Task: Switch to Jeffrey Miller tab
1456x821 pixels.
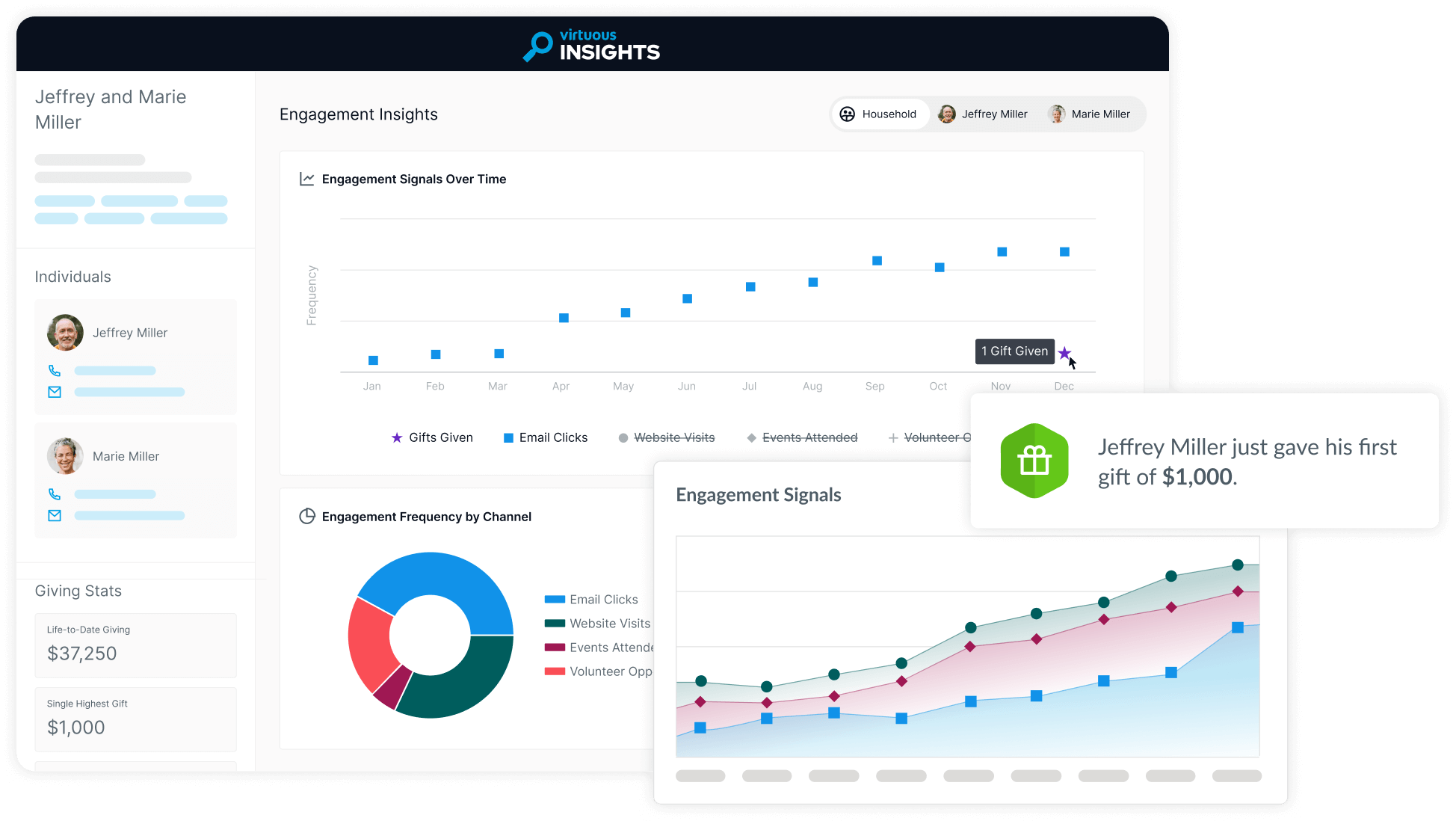Action: [984, 114]
